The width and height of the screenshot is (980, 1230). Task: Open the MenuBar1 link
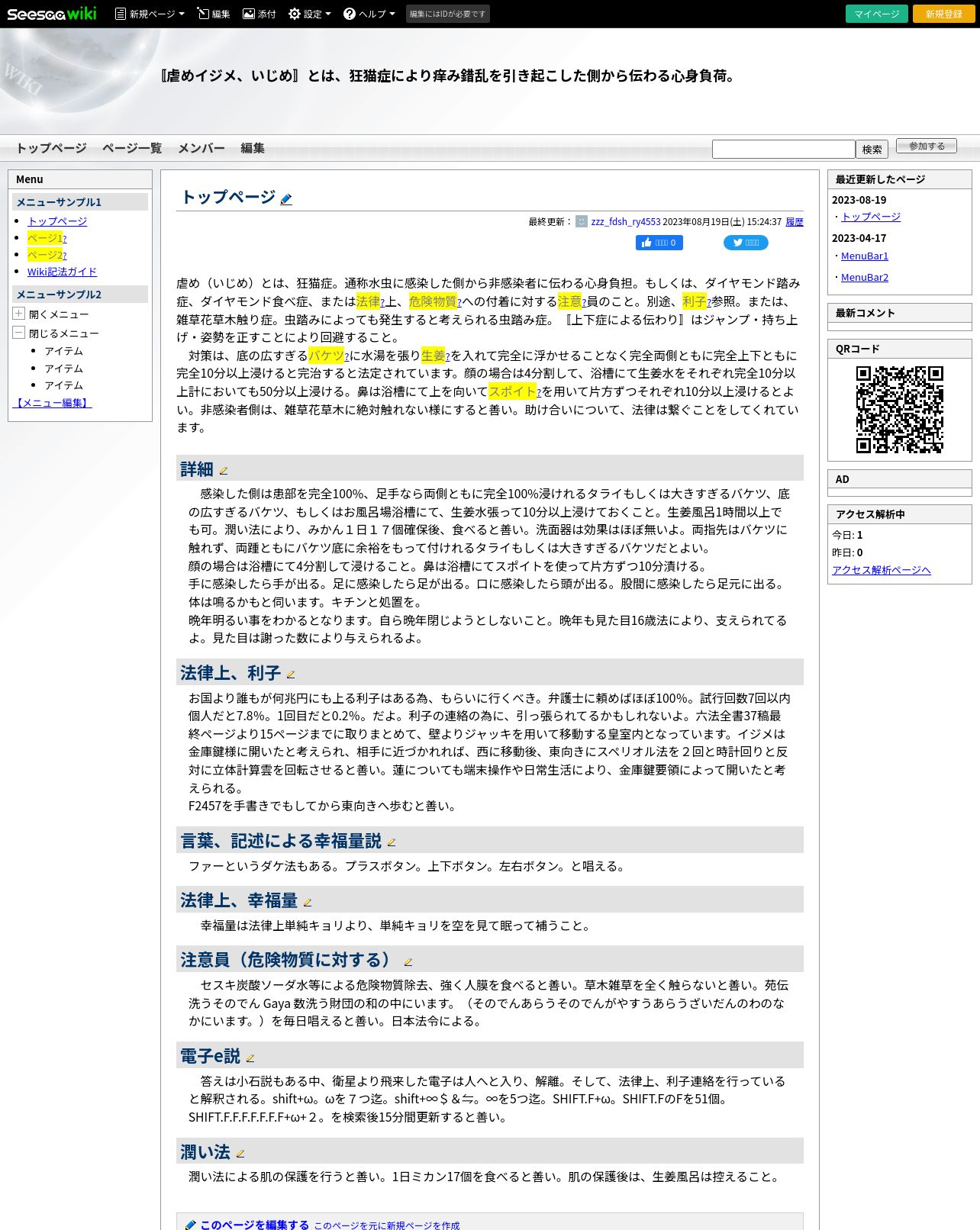(x=865, y=256)
